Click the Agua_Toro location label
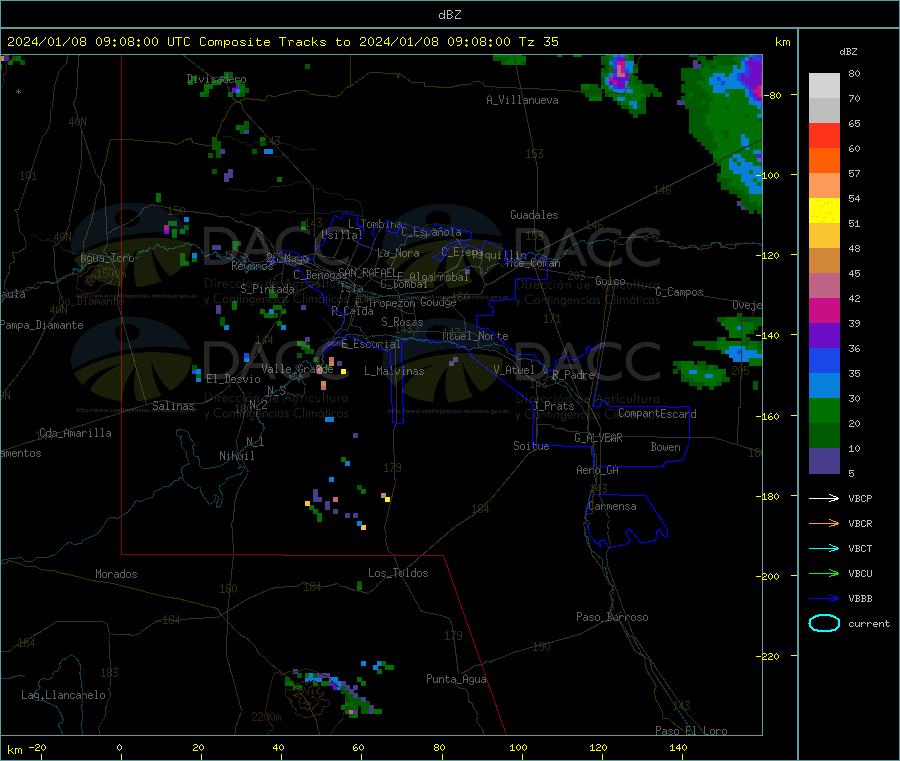Image resolution: width=900 pixels, height=761 pixels. (107, 258)
